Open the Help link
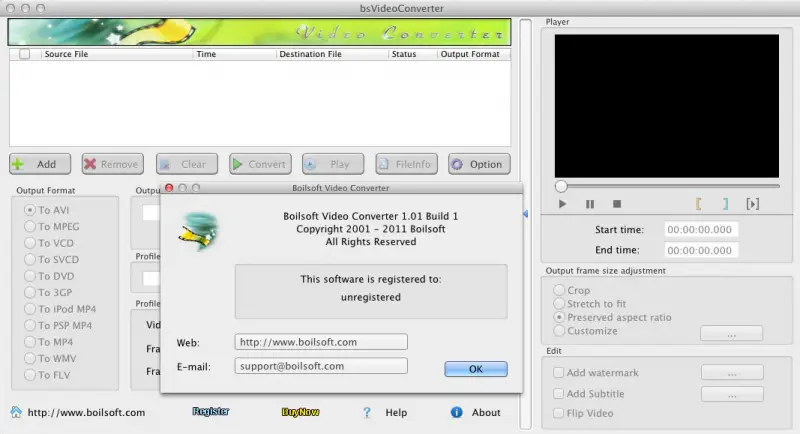800x434 pixels. [396, 413]
